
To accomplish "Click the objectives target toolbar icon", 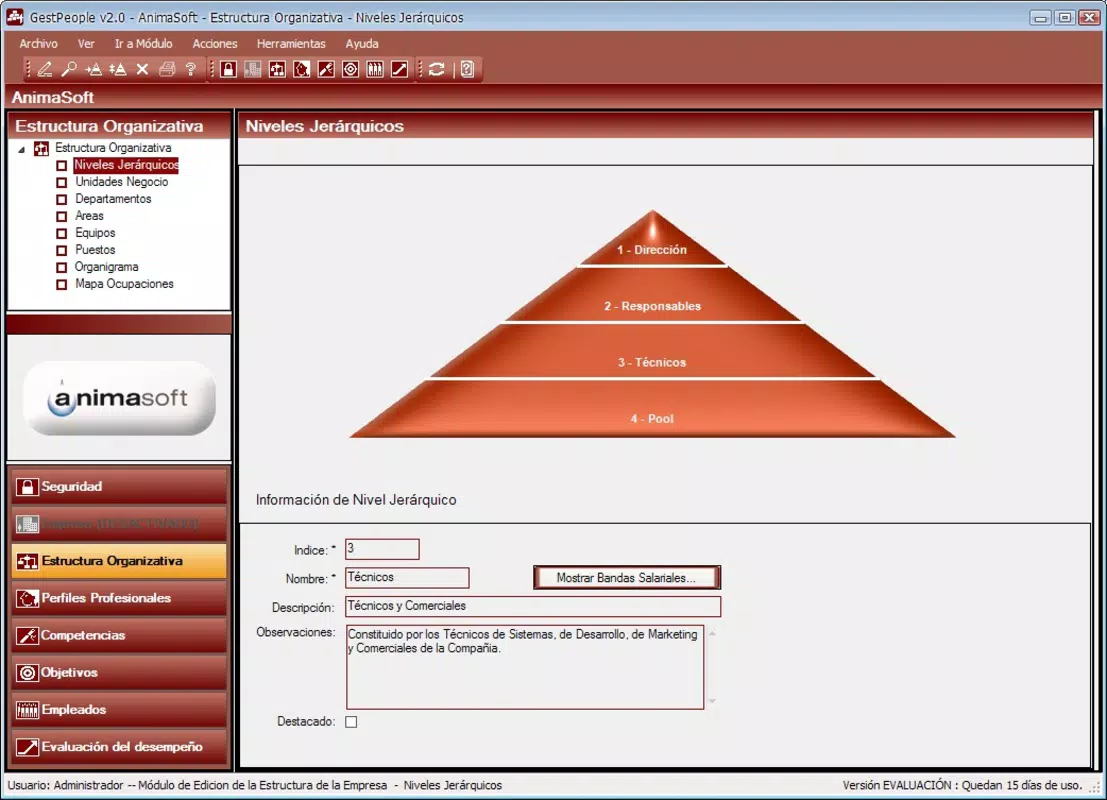I will coord(351,69).
